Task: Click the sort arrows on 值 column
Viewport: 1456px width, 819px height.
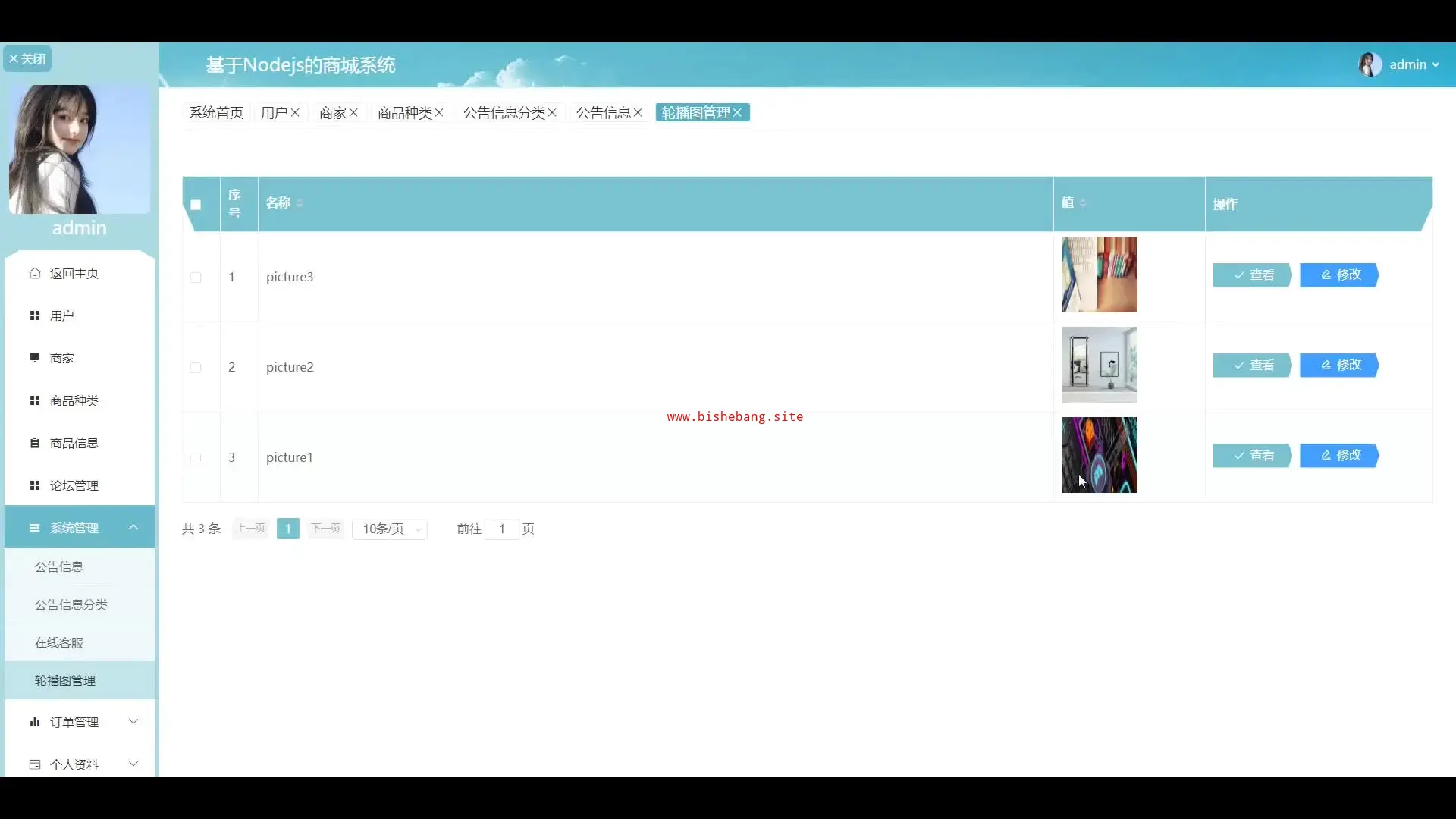Action: click(1083, 203)
